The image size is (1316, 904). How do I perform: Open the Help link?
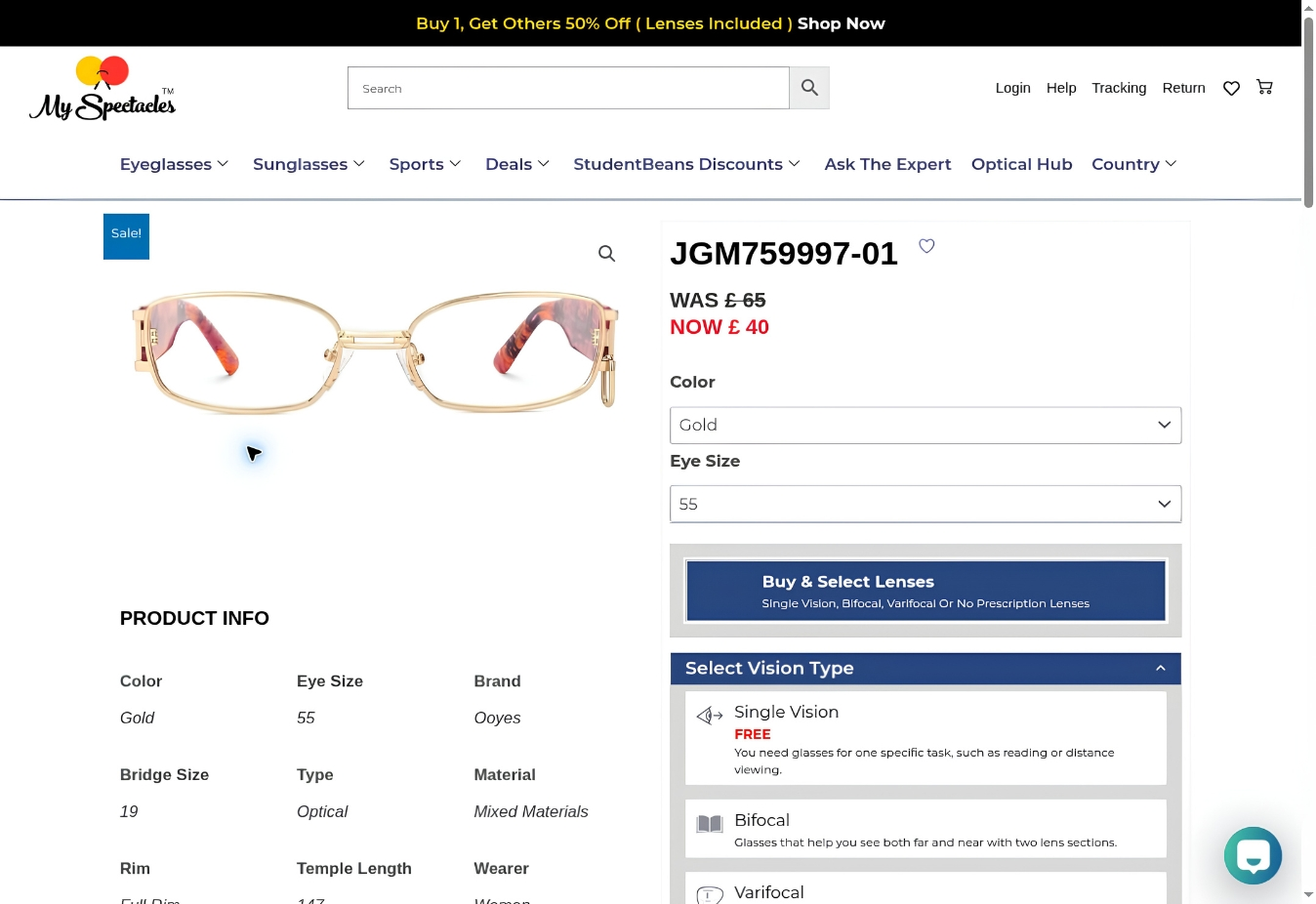(x=1061, y=88)
